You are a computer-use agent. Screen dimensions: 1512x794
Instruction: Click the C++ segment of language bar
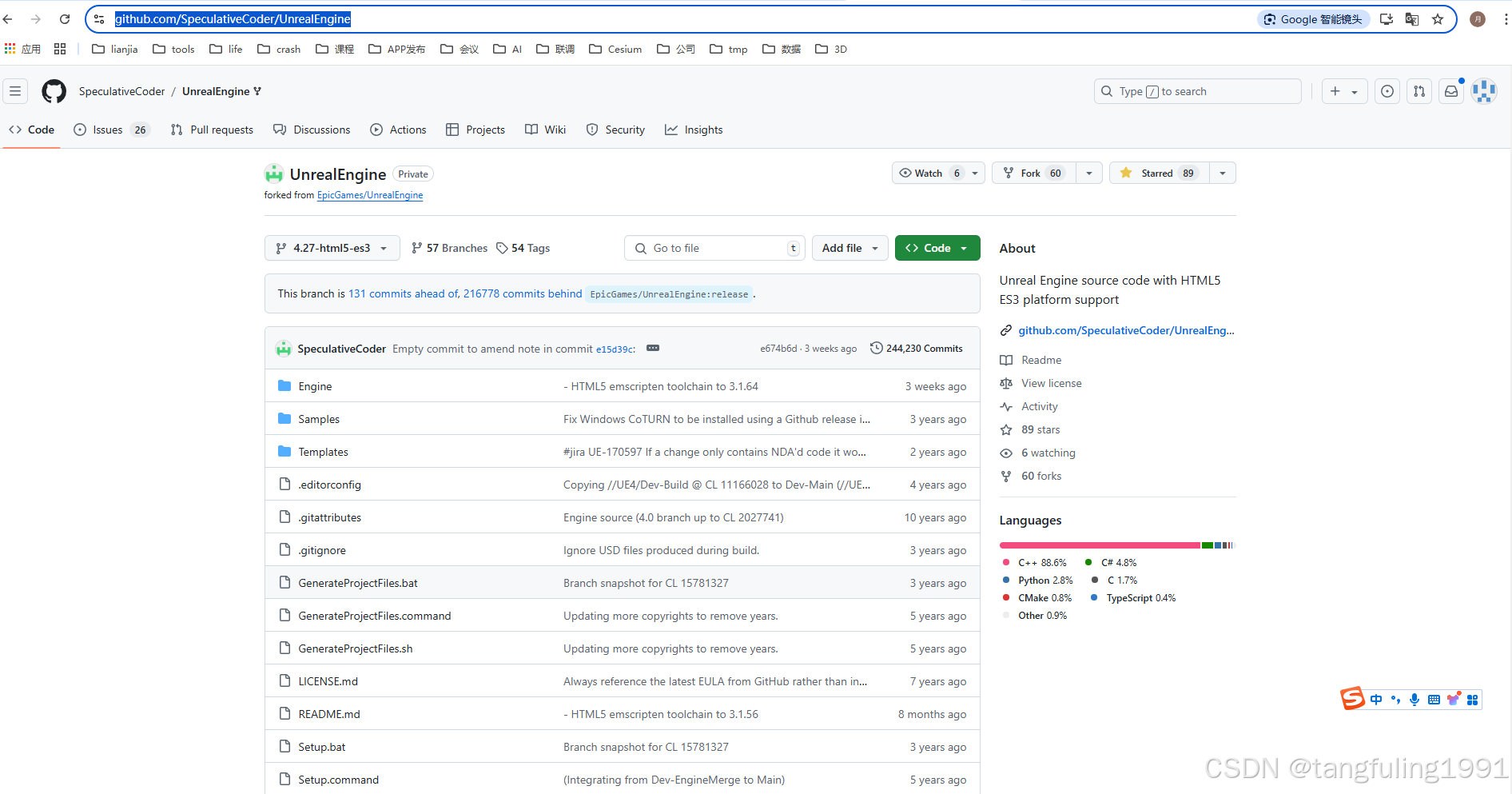coord(1100,545)
